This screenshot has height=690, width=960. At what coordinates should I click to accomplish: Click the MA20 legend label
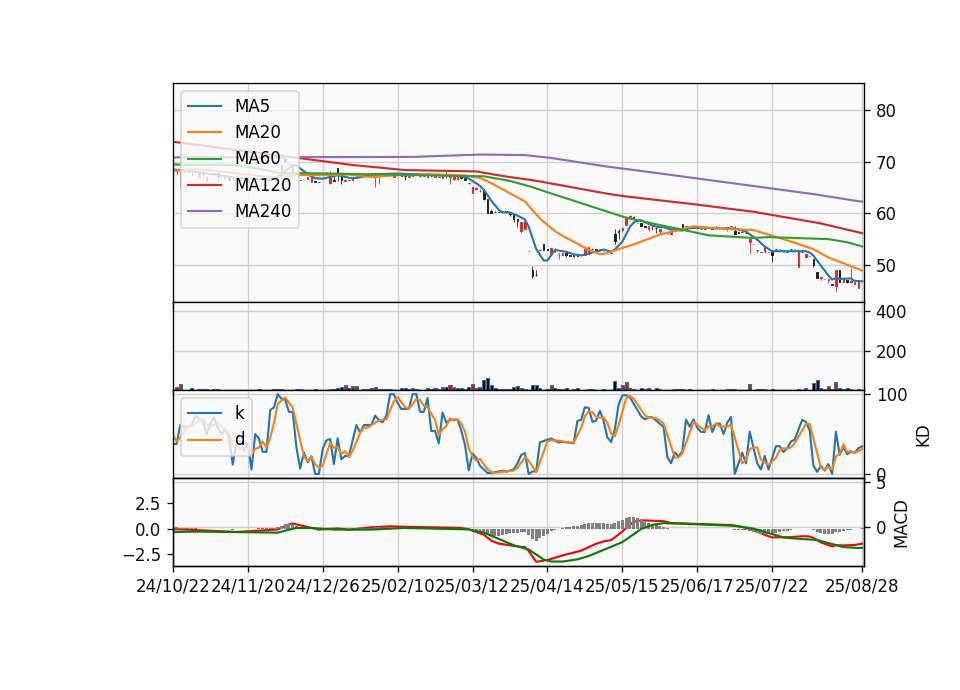(x=257, y=132)
